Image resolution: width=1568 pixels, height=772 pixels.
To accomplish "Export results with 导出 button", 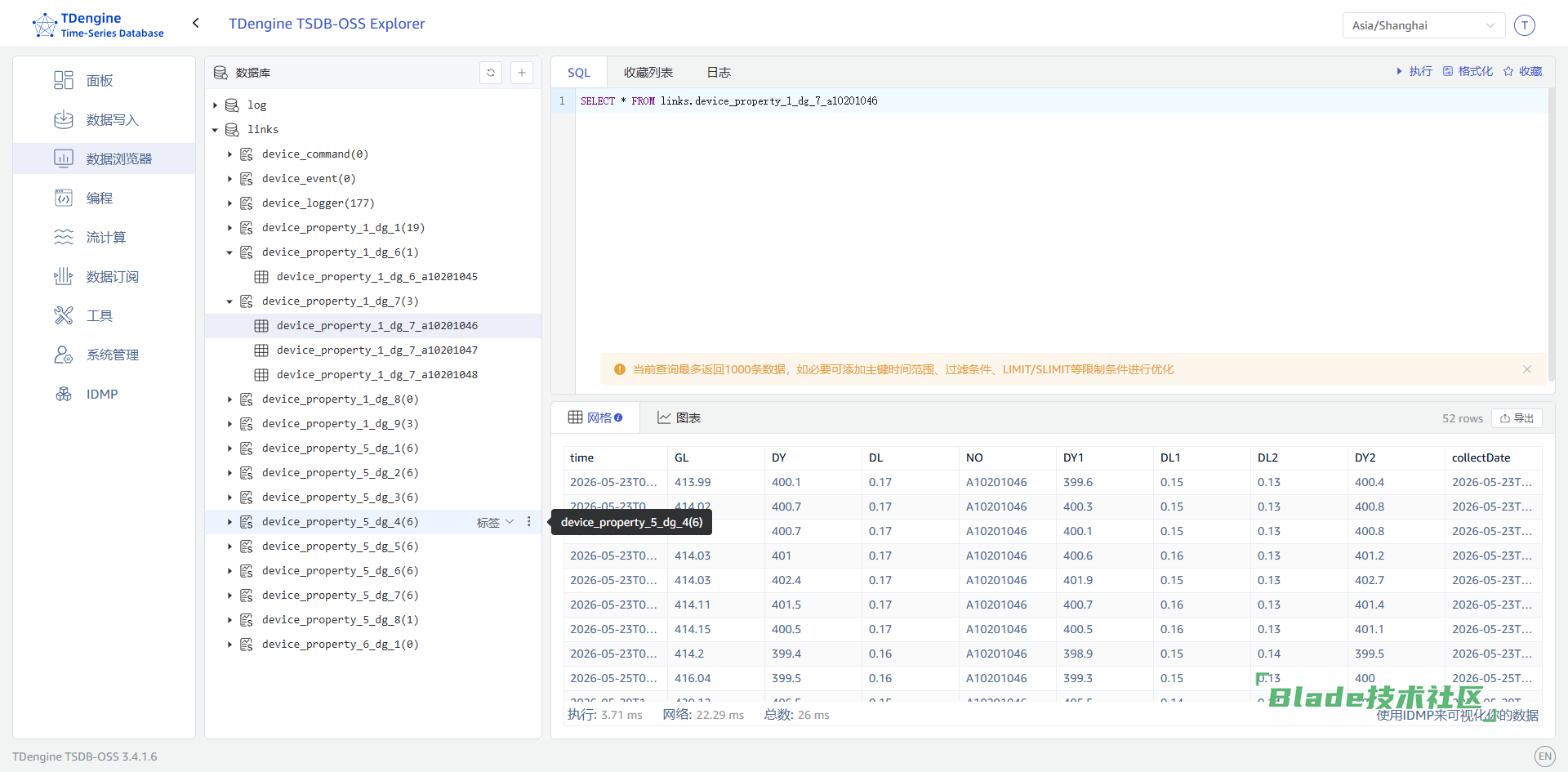I will pyautogui.click(x=1517, y=418).
